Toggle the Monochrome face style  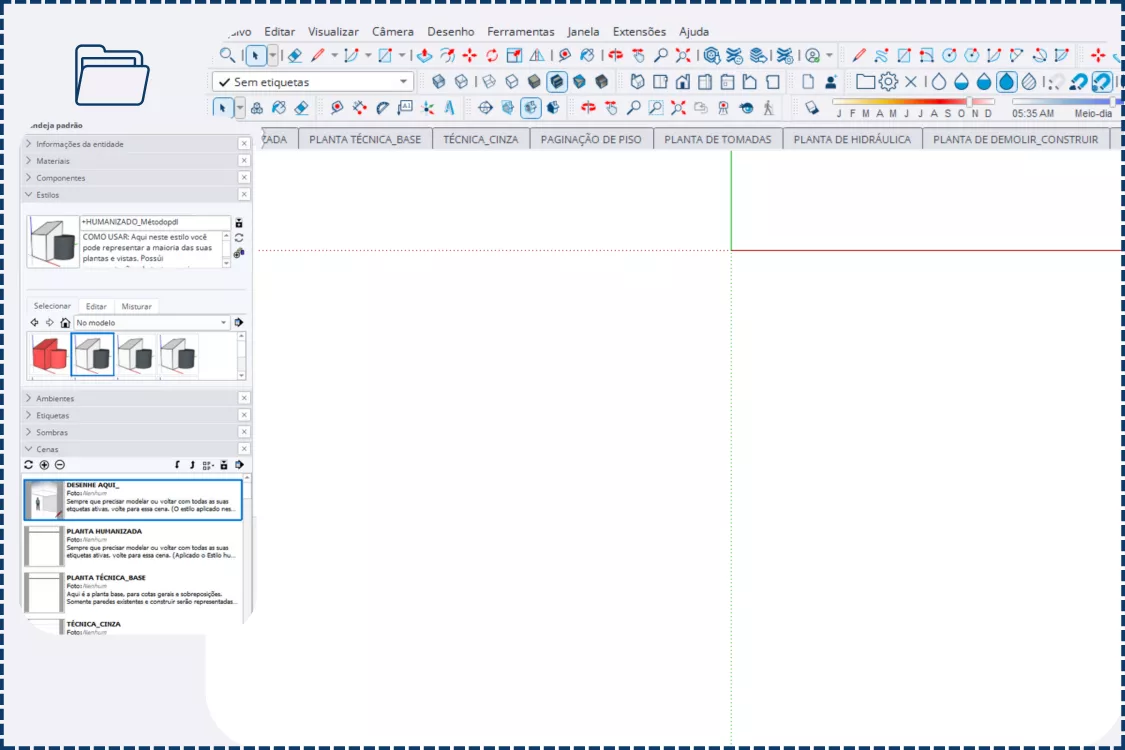602,82
